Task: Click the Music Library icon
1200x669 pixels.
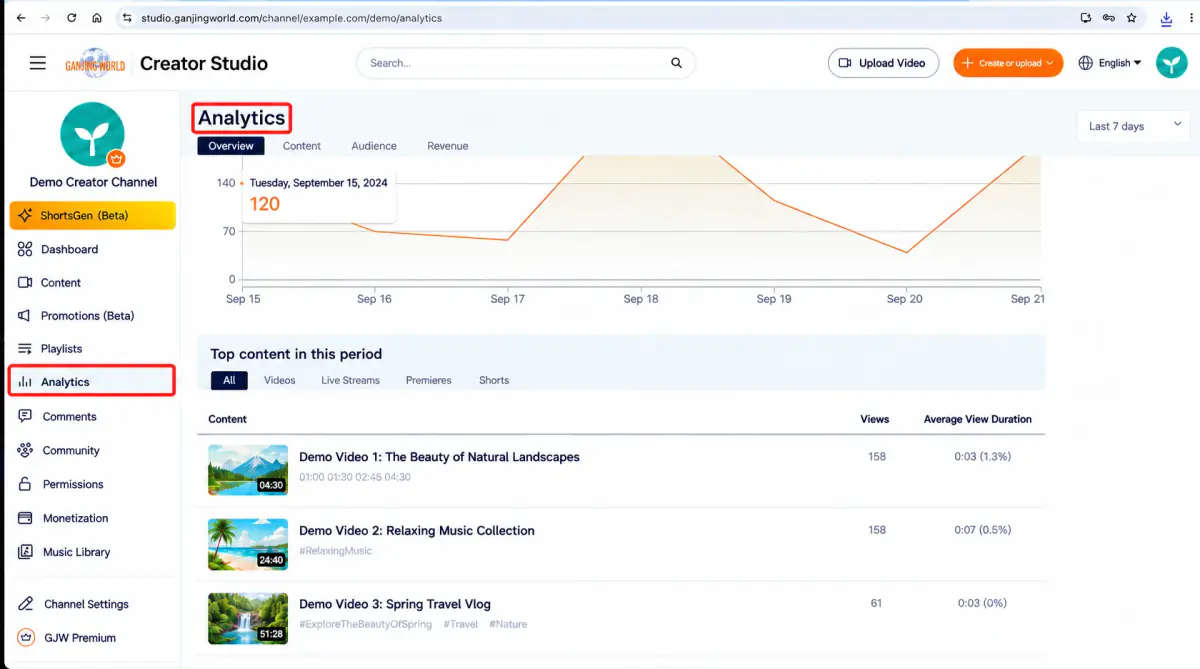Action: coord(25,552)
